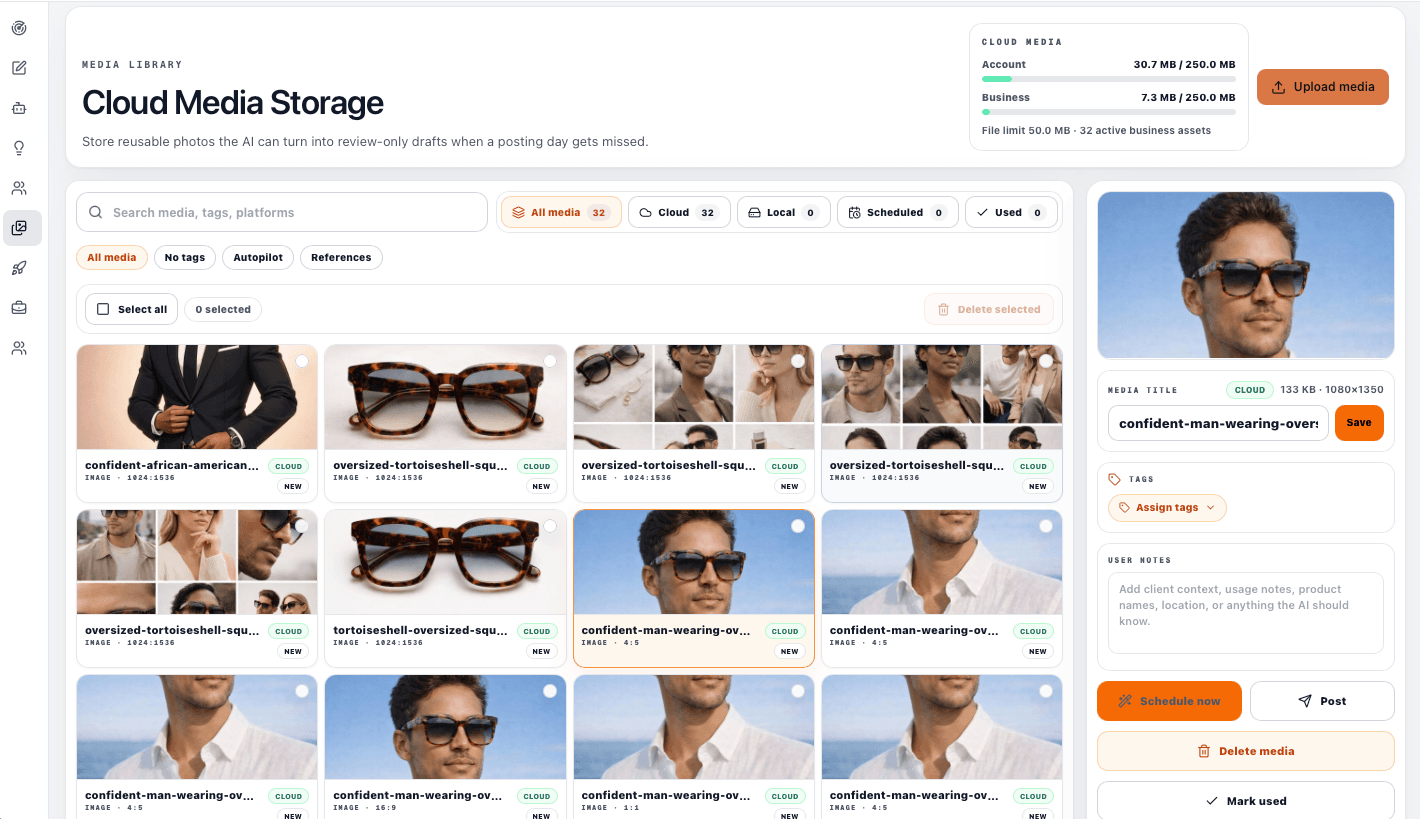Select the highlighted media library sidebar icon

click(x=22, y=228)
